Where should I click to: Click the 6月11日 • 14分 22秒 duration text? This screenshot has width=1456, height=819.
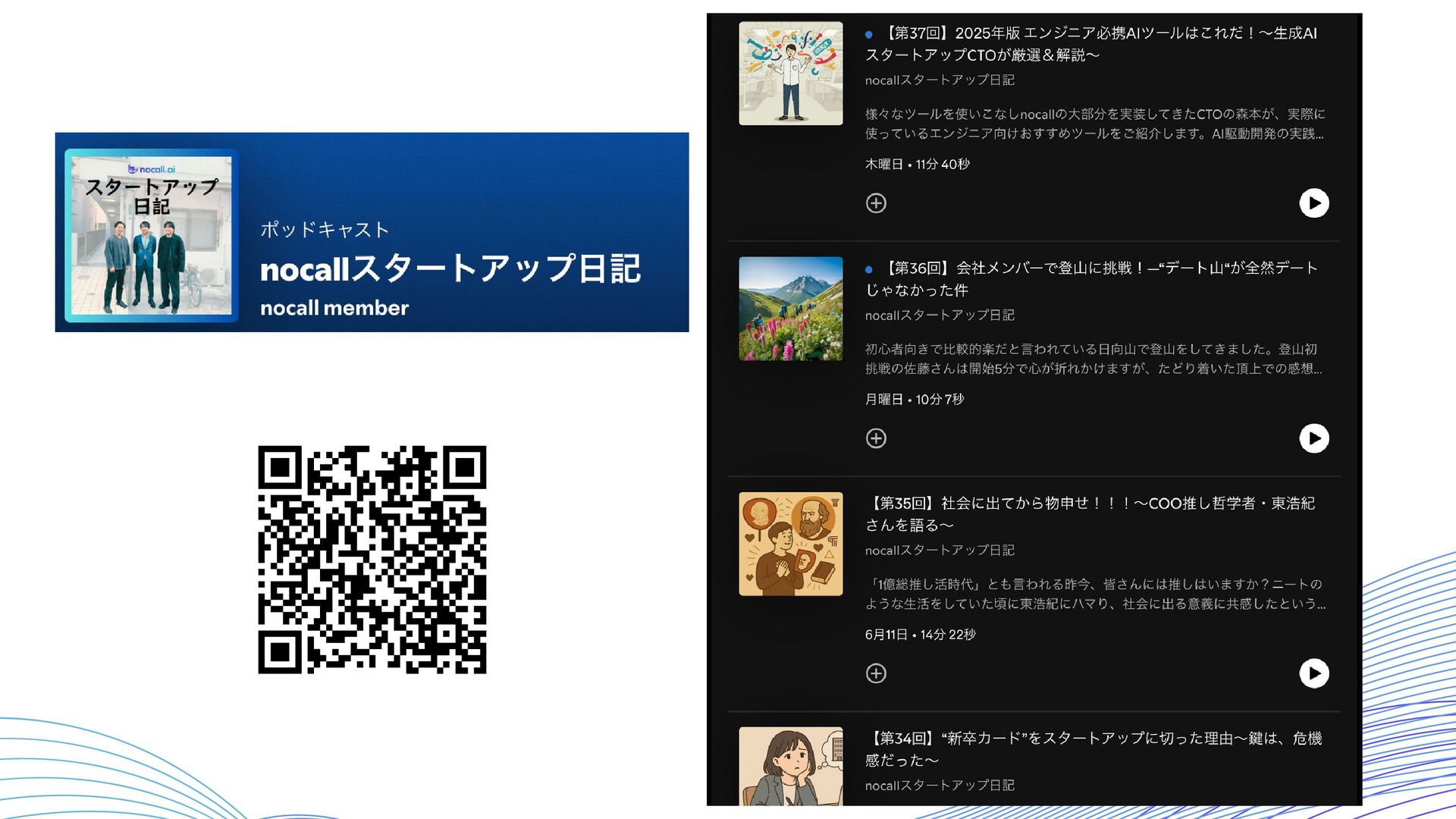pos(921,634)
